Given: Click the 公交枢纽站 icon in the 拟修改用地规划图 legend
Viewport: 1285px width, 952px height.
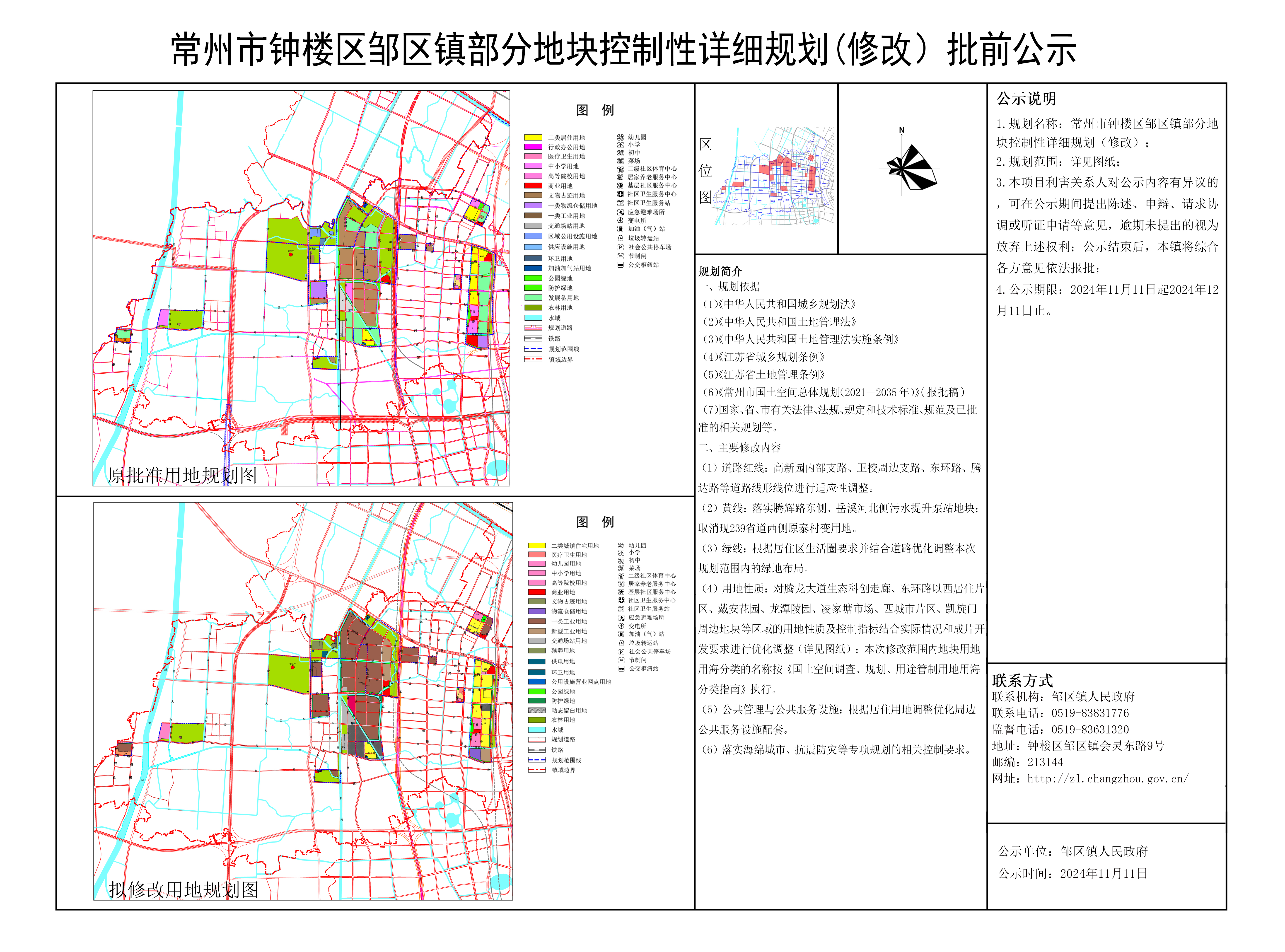Looking at the screenshot, I should point(621,669).
